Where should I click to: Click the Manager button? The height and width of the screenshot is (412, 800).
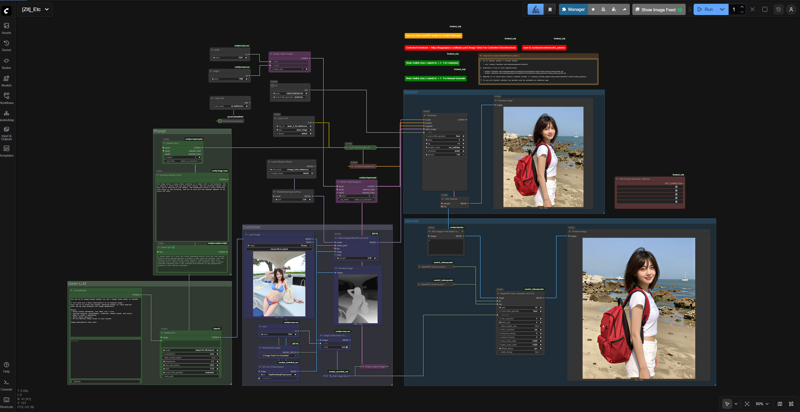coord(573,9)
